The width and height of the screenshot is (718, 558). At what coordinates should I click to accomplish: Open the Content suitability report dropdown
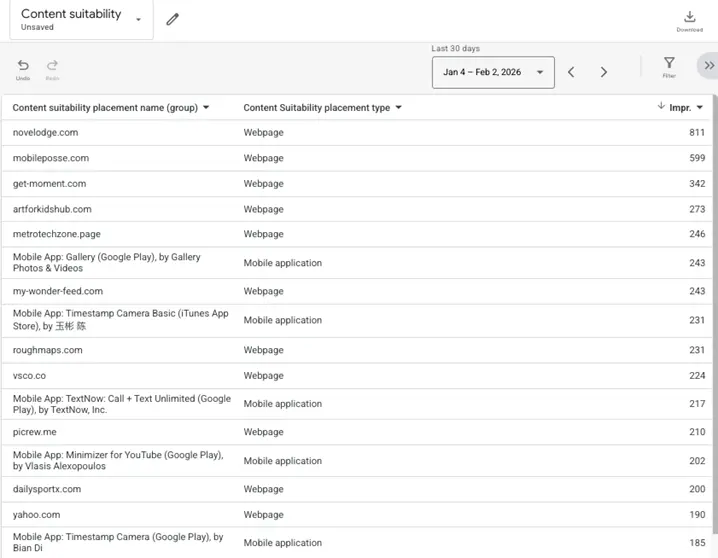[82, 20]
